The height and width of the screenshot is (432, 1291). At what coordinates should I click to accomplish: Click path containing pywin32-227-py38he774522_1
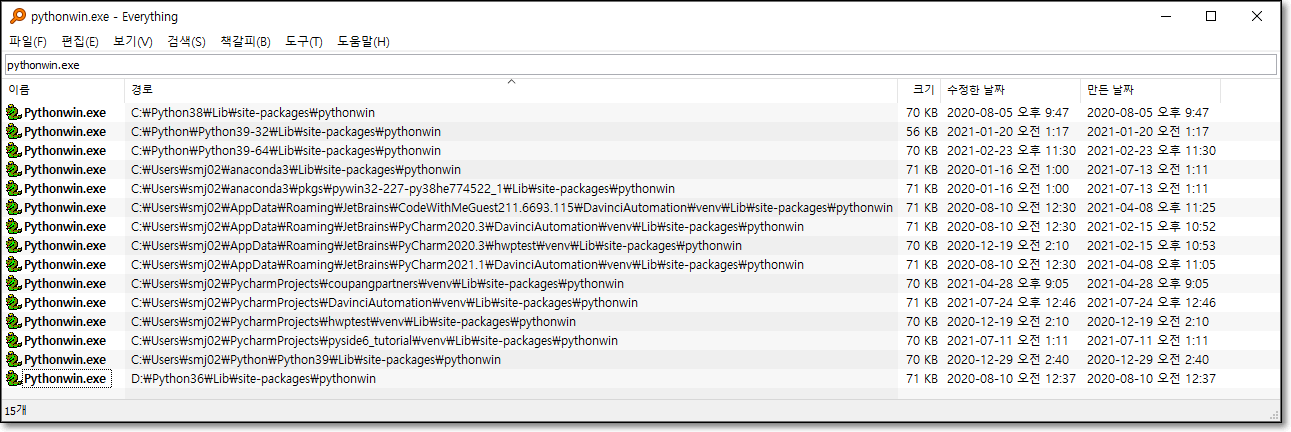pos(403,189)
